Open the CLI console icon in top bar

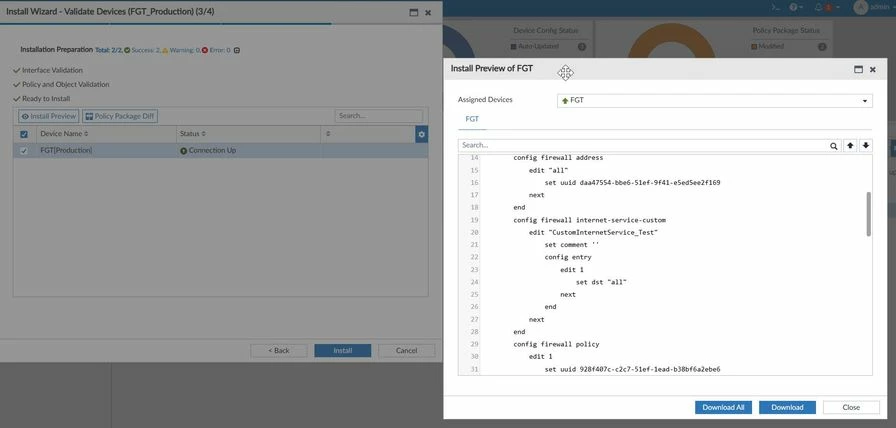[775, 7]
